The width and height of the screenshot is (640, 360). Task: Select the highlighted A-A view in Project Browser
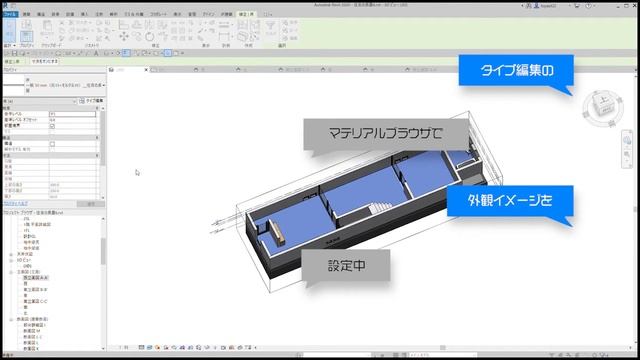(36, 278)
